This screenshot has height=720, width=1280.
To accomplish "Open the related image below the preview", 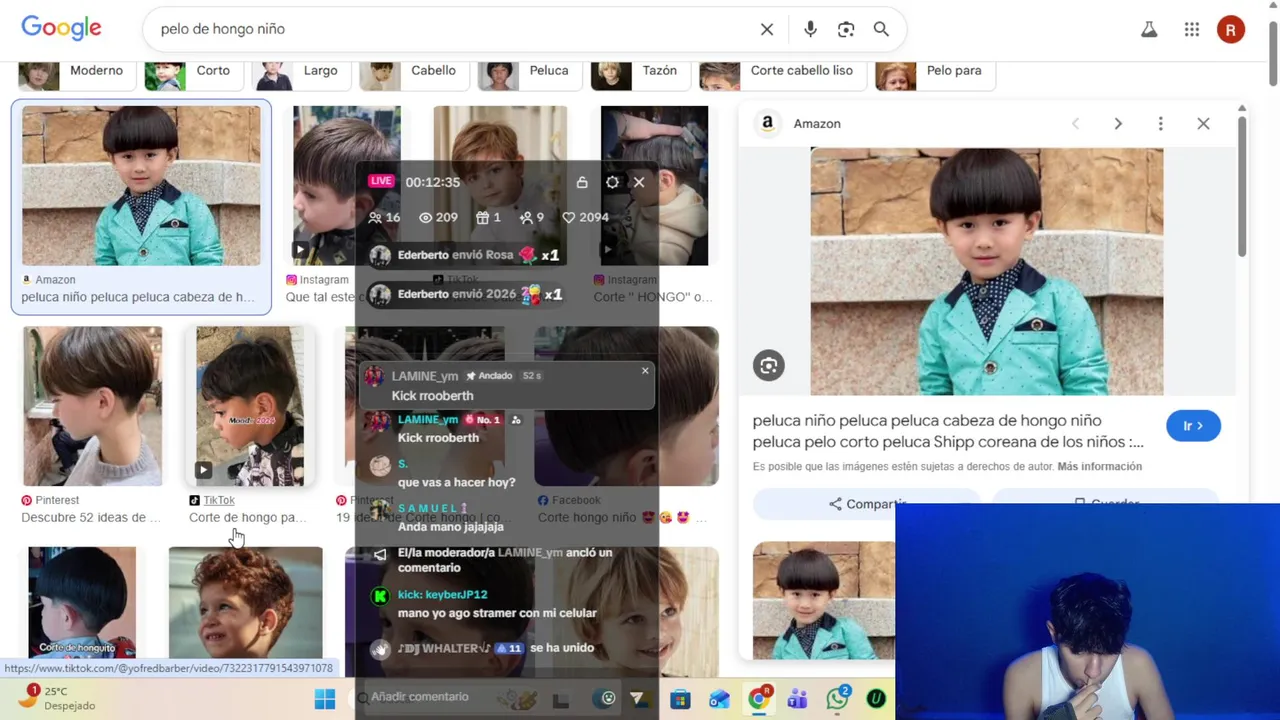I will click(824, 600).
